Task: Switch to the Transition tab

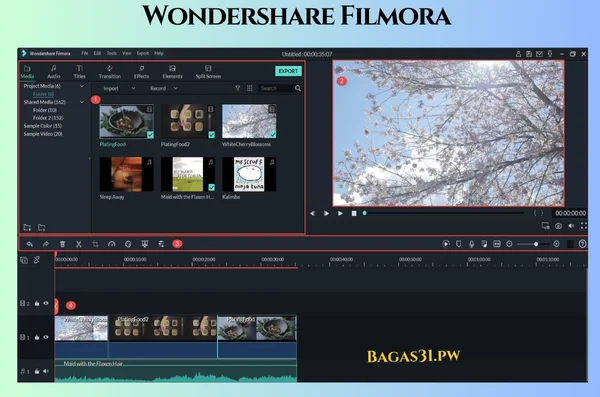Action: 110,72
